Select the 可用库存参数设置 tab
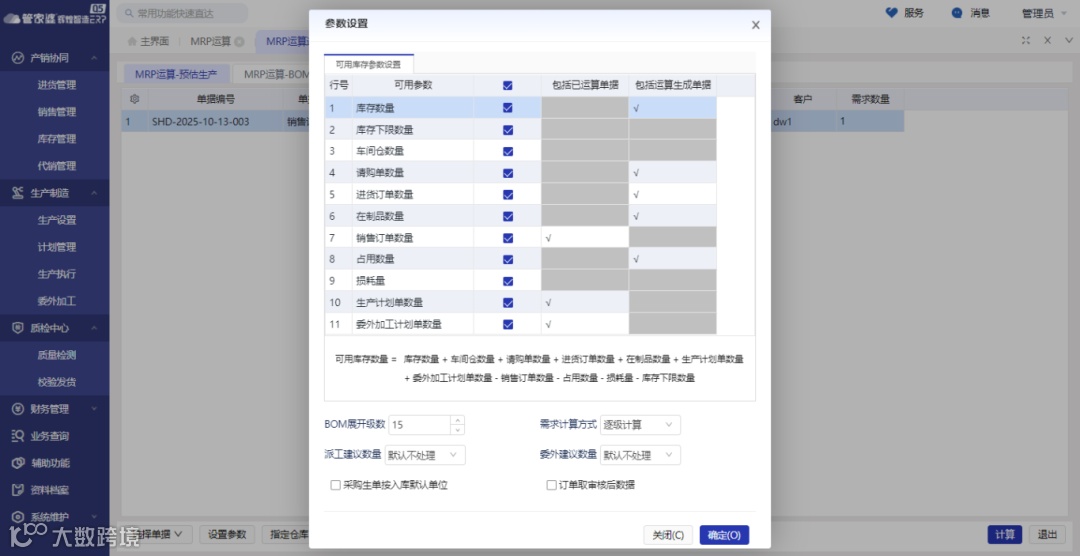The width and height of the screenshot is (1080, 556). (368, 65)
